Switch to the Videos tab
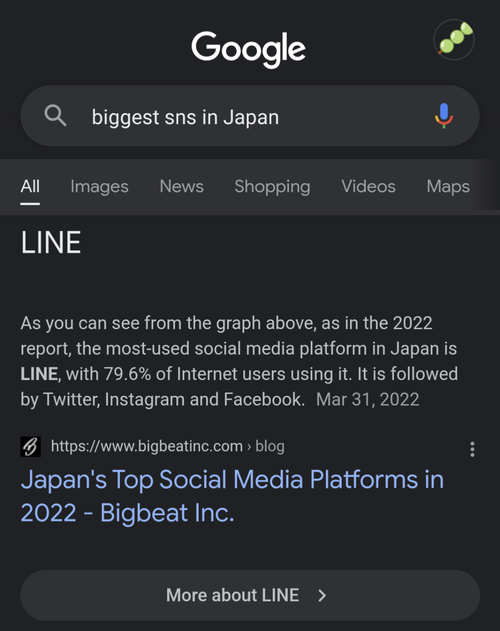Viewport: 500px width, 631px height. pyautogui.click(x=368, y=187)
